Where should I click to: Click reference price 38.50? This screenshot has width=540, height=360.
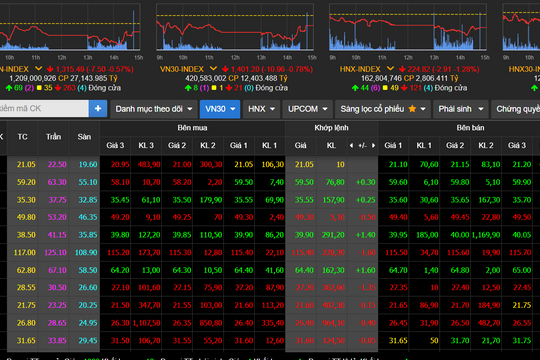[26, 235]
